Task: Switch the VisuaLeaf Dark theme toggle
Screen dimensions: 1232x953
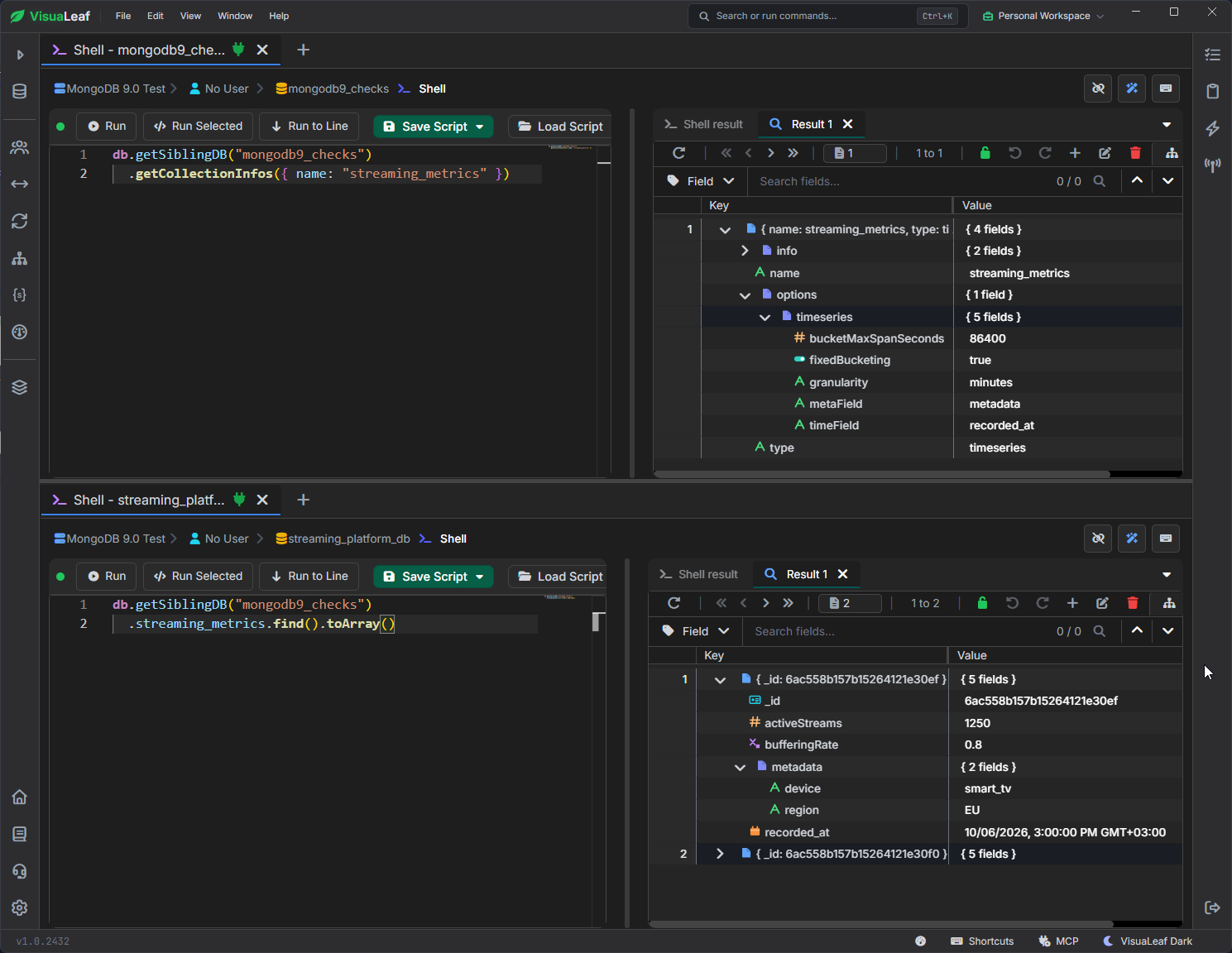Action: click(x=1148, y=941)
